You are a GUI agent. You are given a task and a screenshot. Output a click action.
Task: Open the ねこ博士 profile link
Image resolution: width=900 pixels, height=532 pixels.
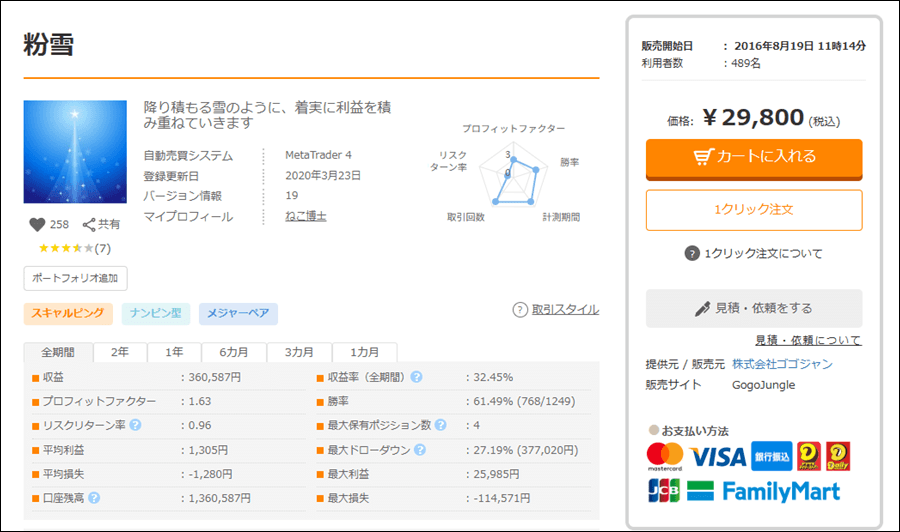(x=306, y=216)
